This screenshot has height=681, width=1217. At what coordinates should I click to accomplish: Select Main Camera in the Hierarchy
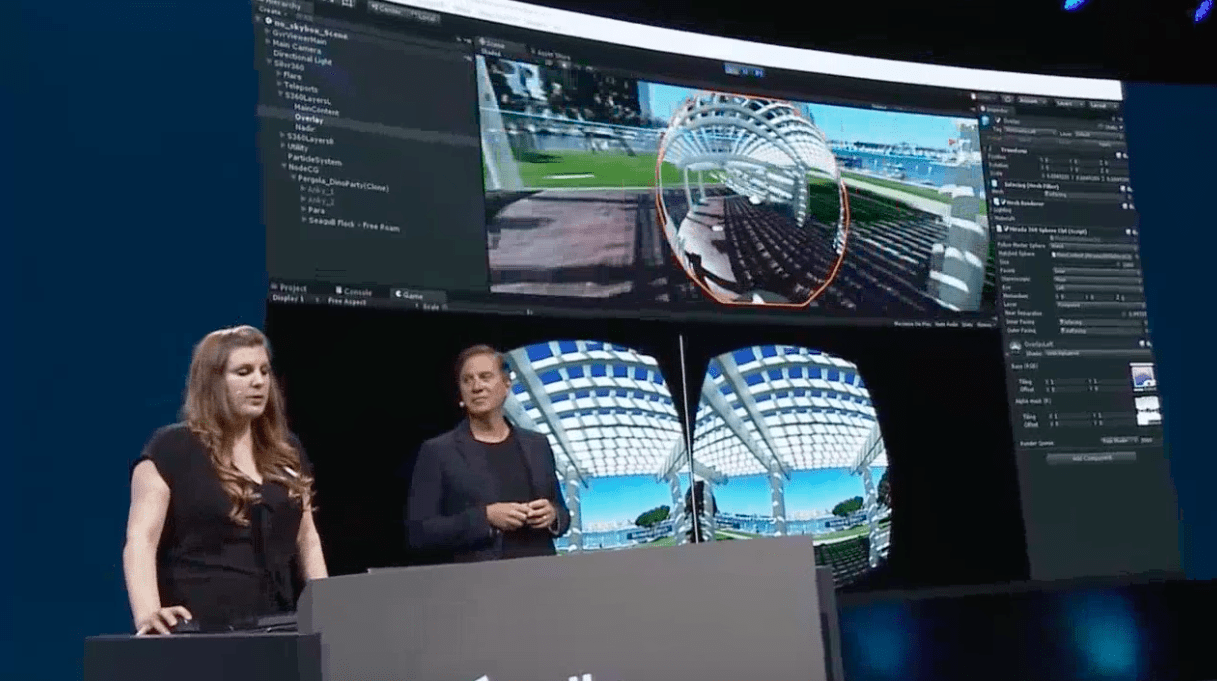click(296, 43)
